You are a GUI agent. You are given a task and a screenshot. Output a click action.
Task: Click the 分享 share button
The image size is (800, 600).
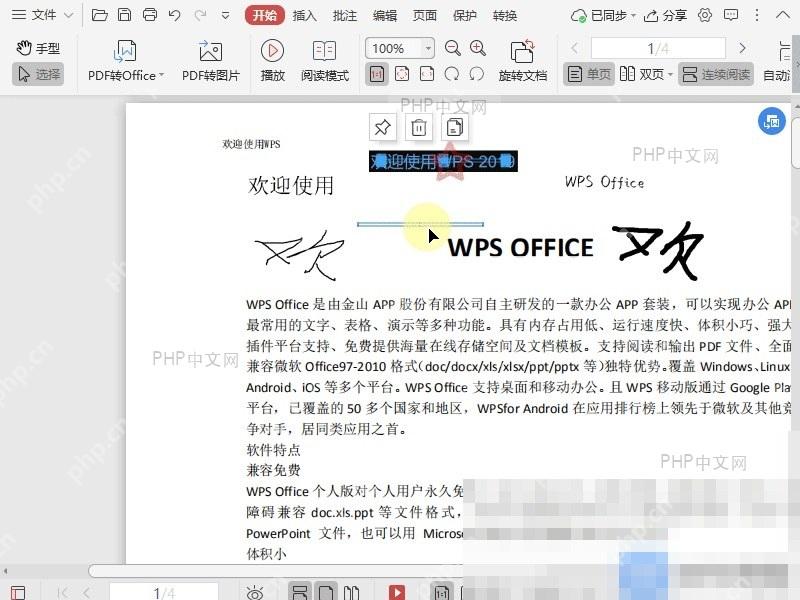tap(665, 16)
